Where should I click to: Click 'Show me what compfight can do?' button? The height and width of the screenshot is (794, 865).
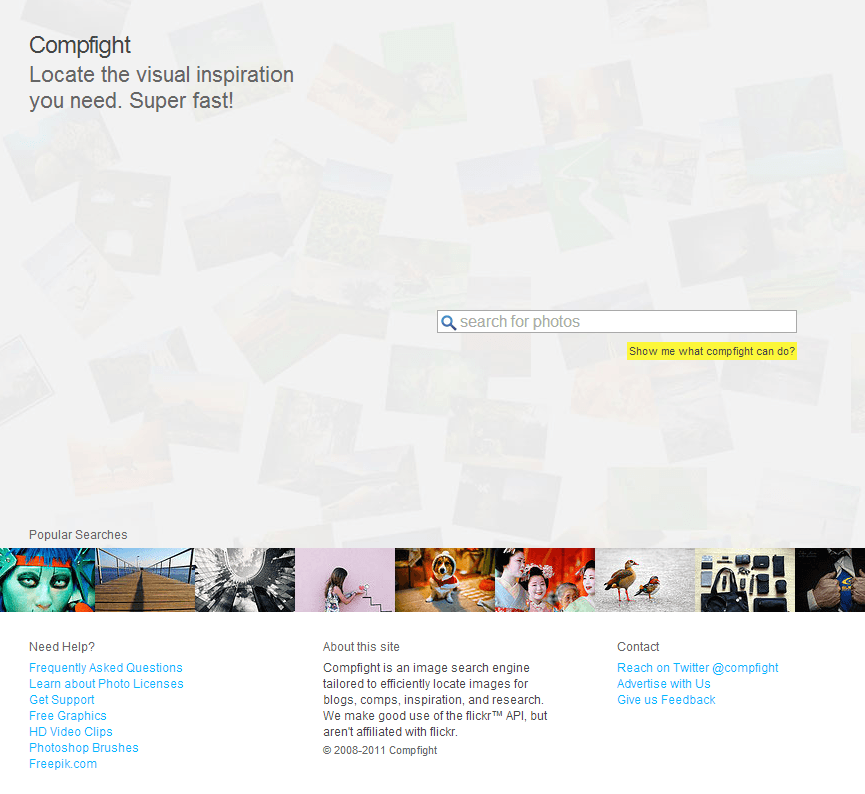point(712,351)
